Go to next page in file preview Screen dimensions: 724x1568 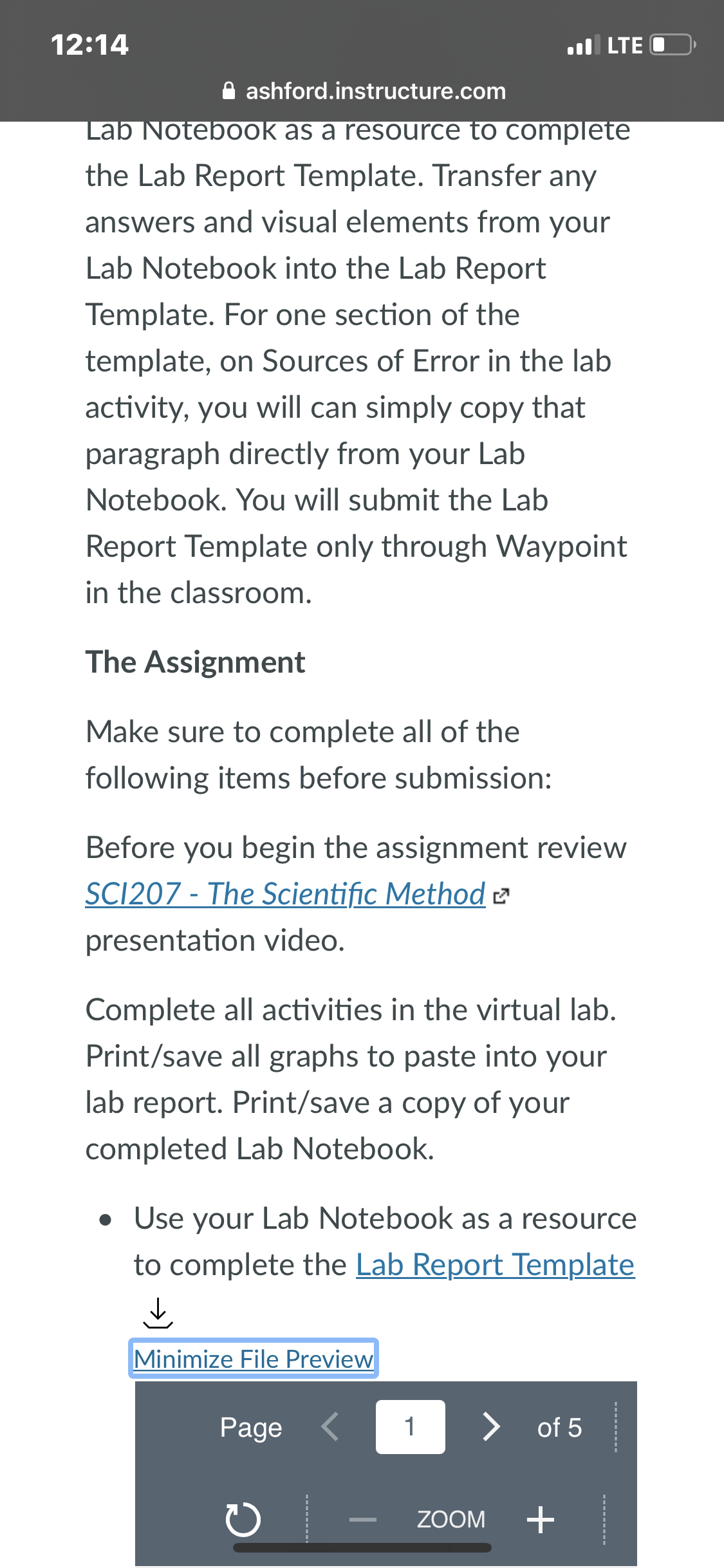tap(492, 1426)
